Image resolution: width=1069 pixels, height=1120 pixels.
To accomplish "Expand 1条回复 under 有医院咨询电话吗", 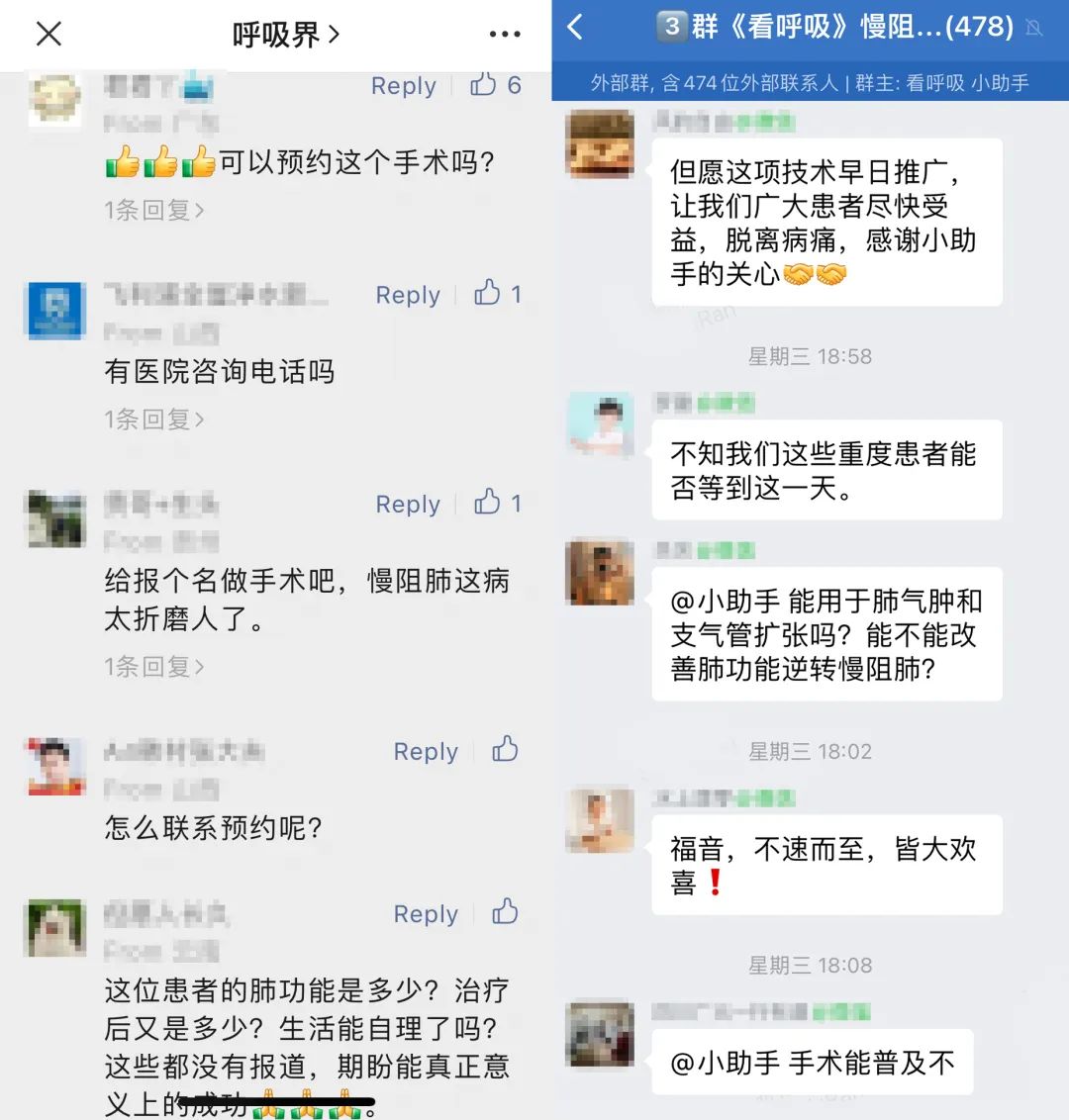I will 154,420.
